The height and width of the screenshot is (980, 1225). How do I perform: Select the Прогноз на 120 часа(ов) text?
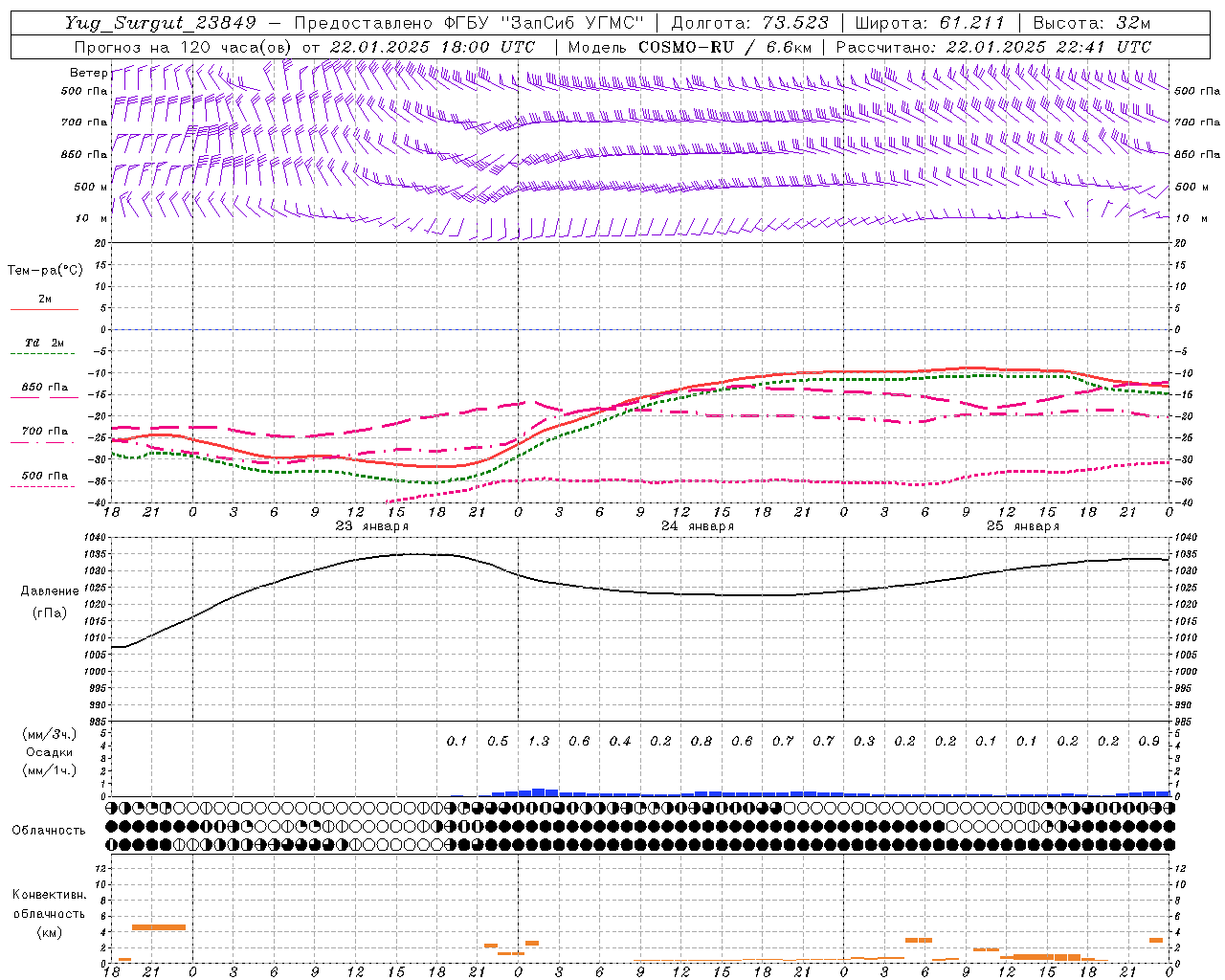click(x=184, y=47)
